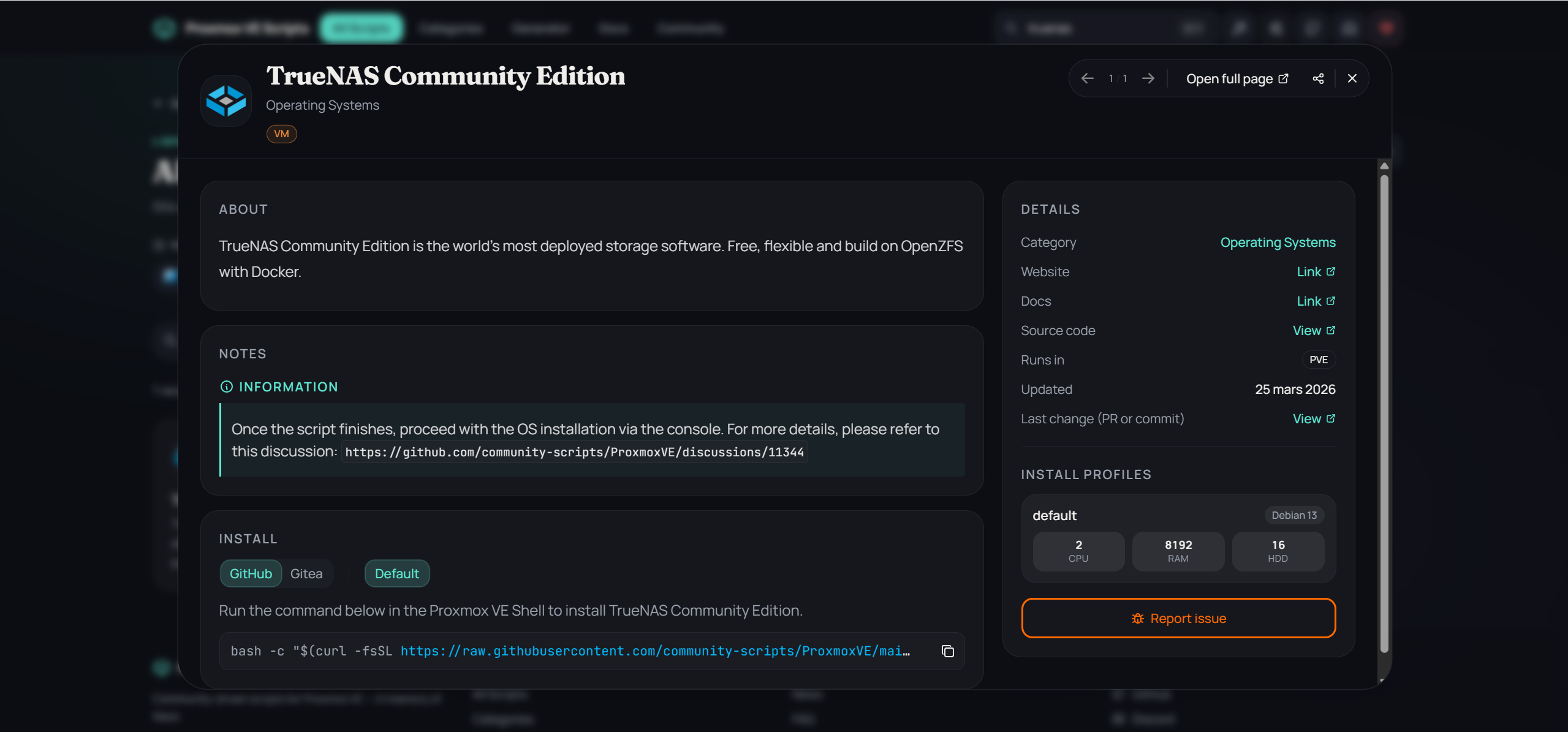
Task: Open the Operating Systems category link
Action: (1278, 242)
